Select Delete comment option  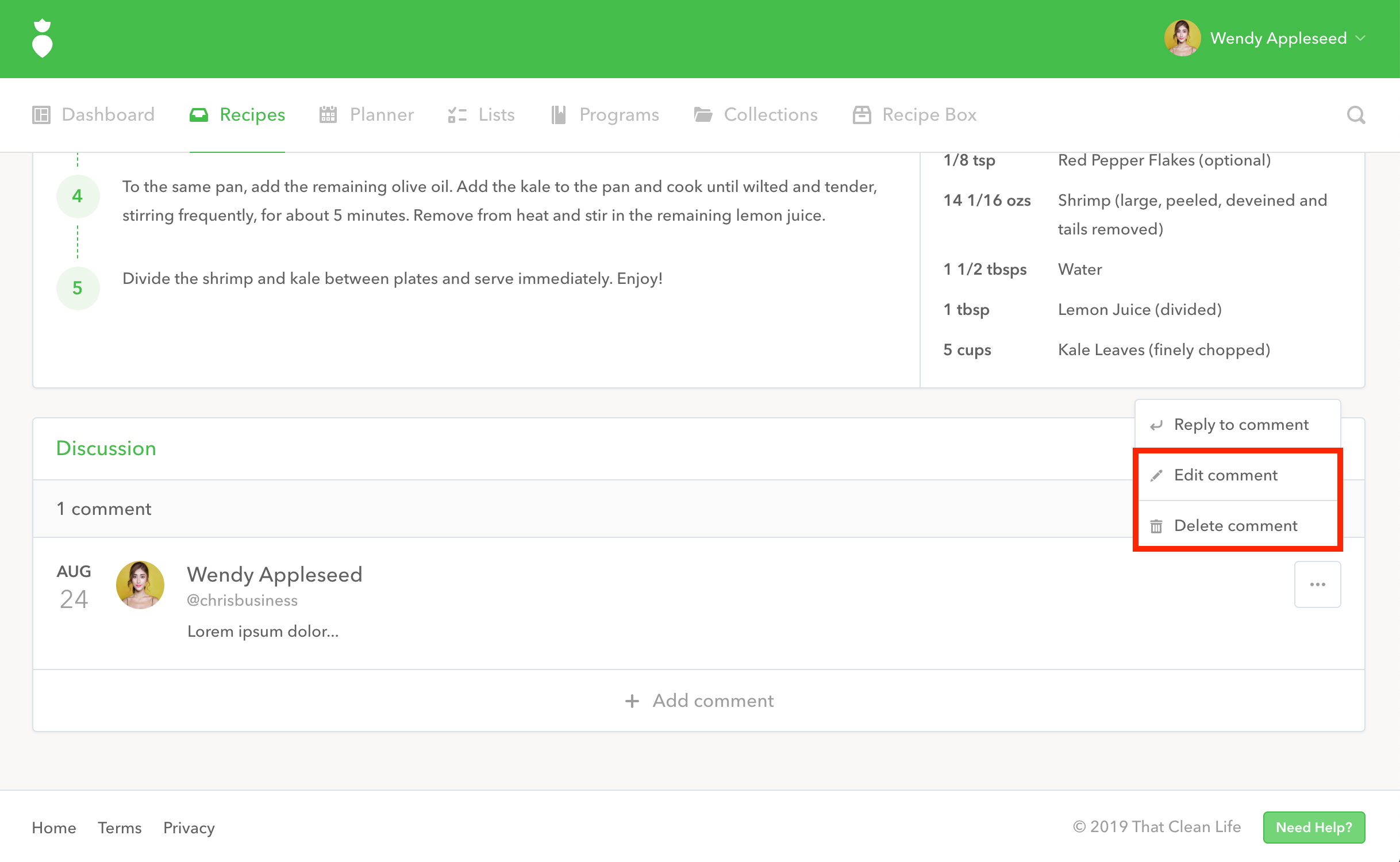1235,526
